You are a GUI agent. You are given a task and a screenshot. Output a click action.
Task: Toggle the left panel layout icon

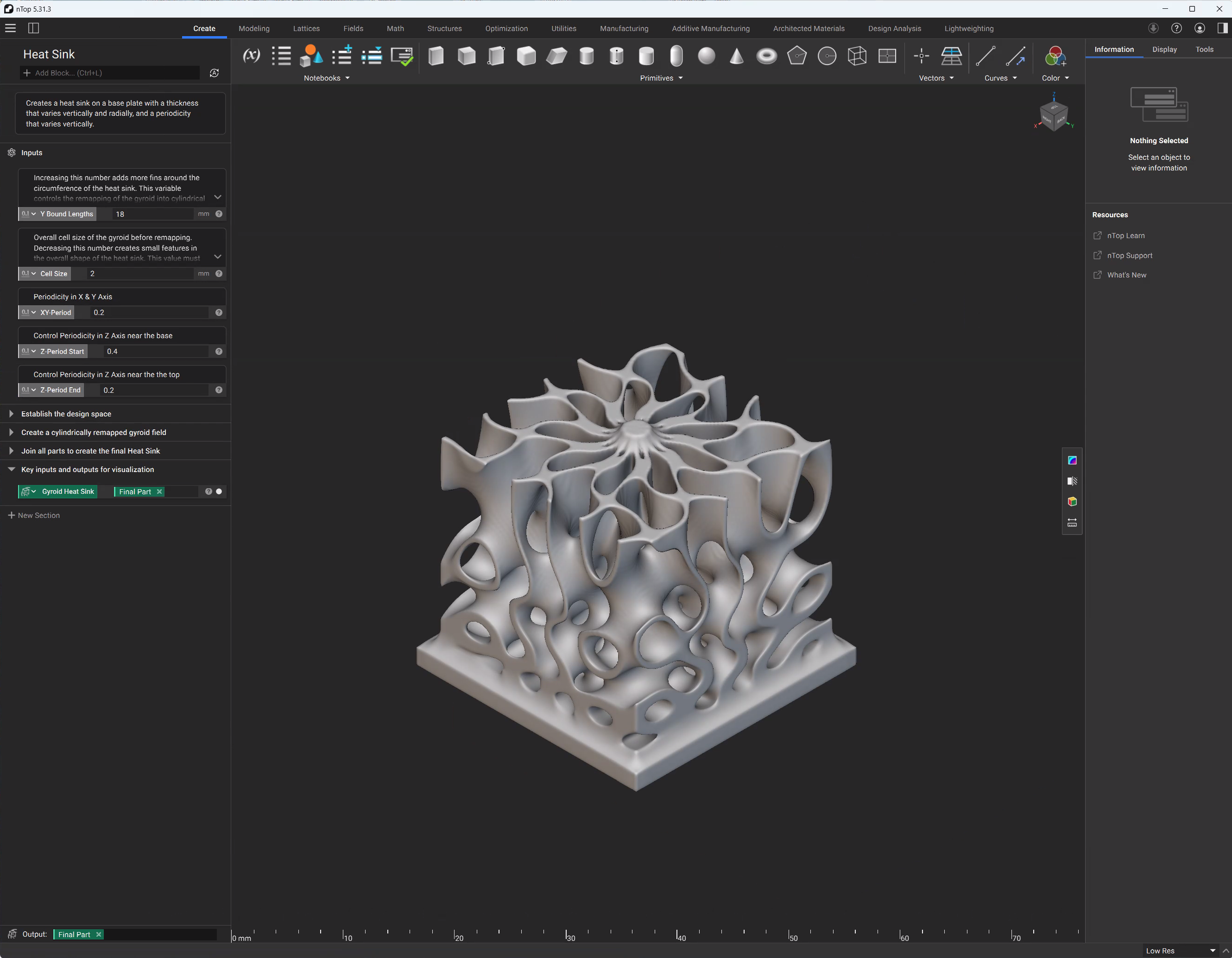33,28
